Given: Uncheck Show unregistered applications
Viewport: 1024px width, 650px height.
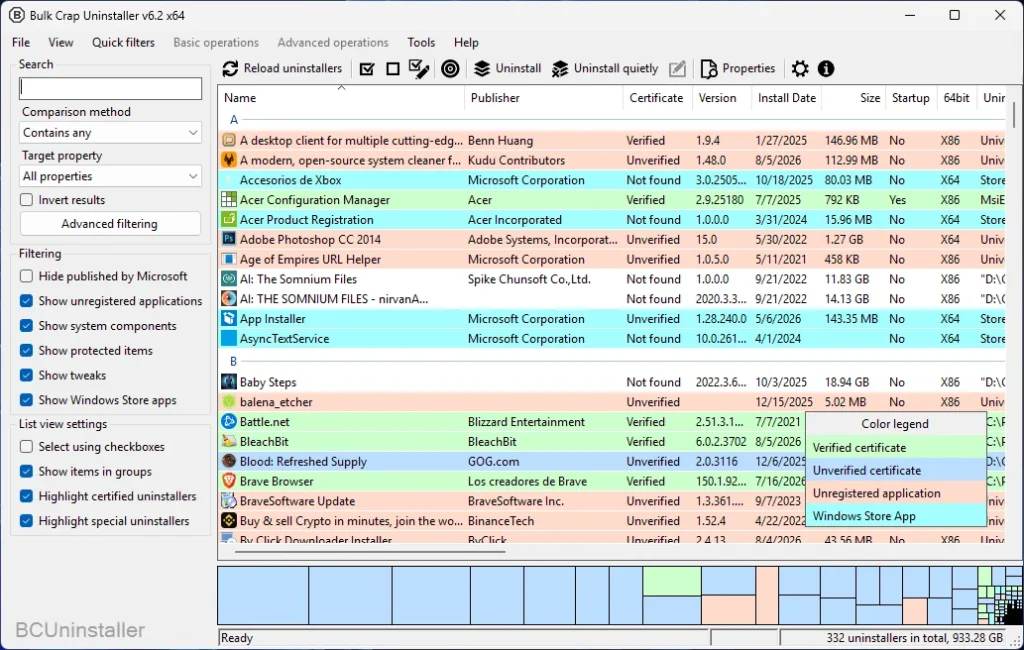Looking at the screenshot, I should pyautogui.click(x=26, y=301).
